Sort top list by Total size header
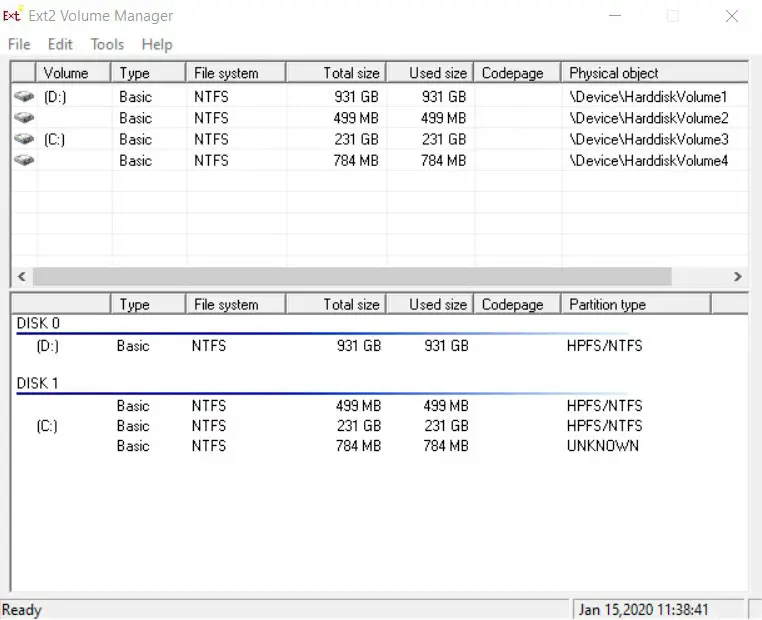The image size is (762, 620). click(x=336, y=73)
